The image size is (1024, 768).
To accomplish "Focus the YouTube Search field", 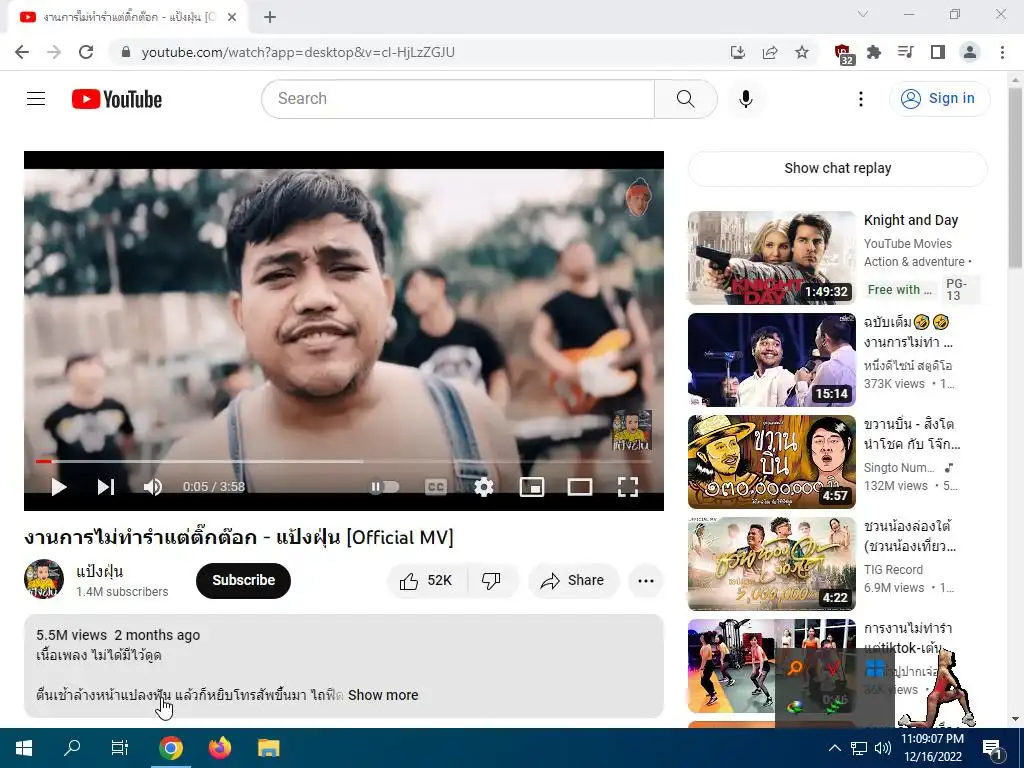I will click(458, 99).
